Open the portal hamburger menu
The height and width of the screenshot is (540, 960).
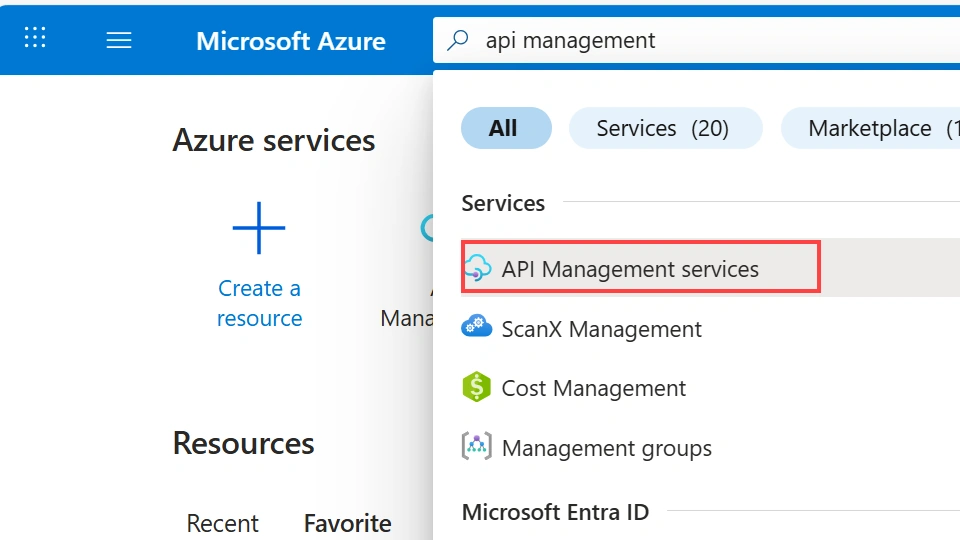(x=119, y=40)
